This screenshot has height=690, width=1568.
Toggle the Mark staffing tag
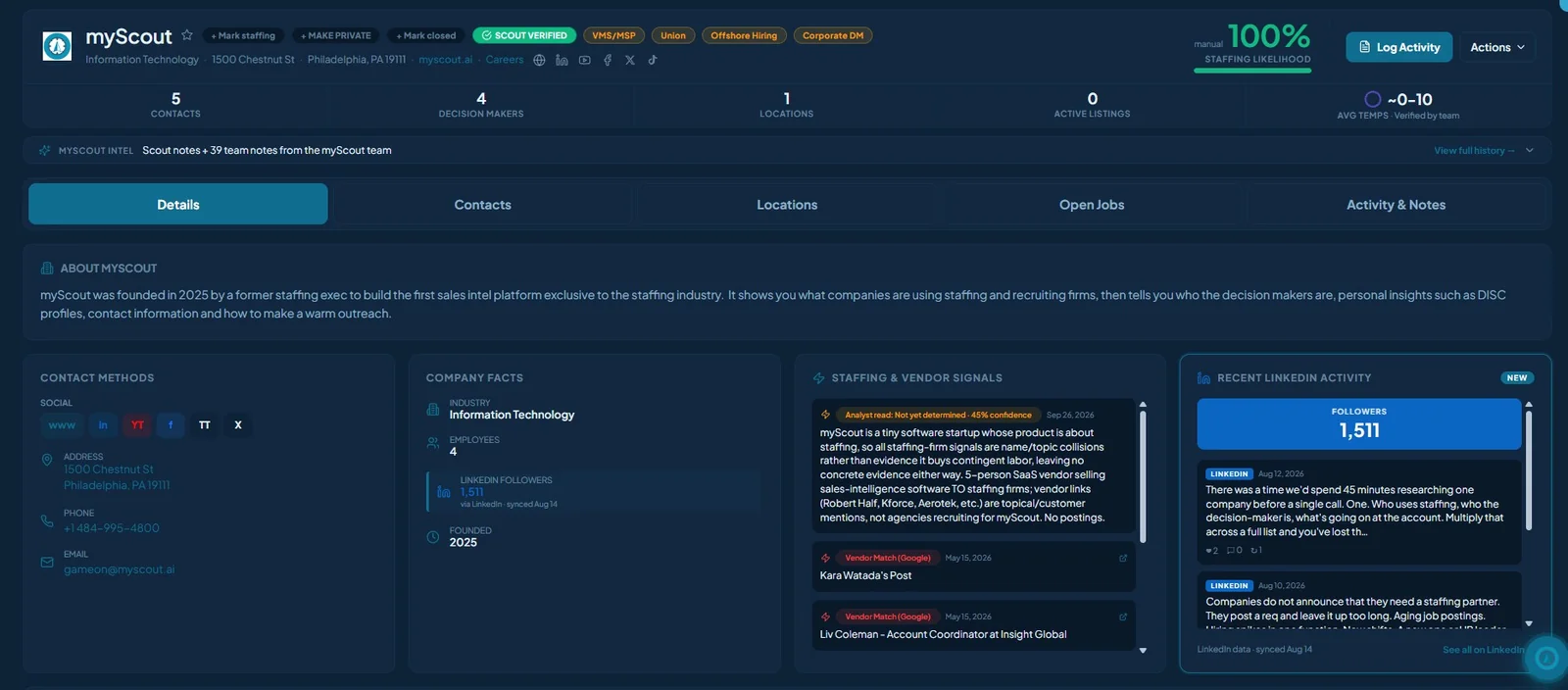tap(243, 35)
